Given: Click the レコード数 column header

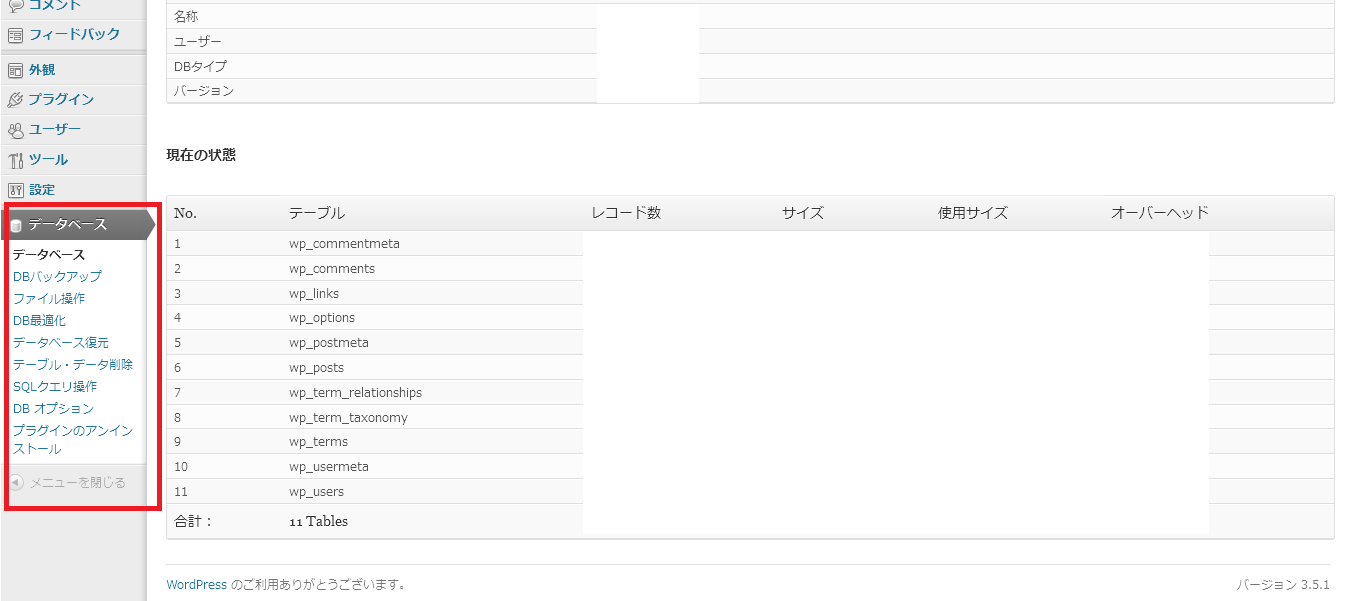Looking at the screenshot, I should coord(626,213).
